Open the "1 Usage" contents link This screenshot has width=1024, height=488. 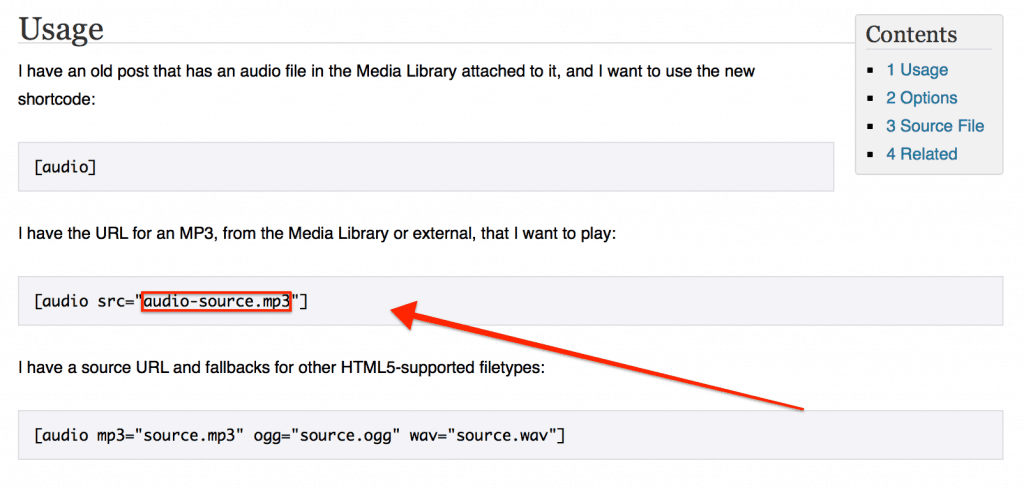pos(916,70)
